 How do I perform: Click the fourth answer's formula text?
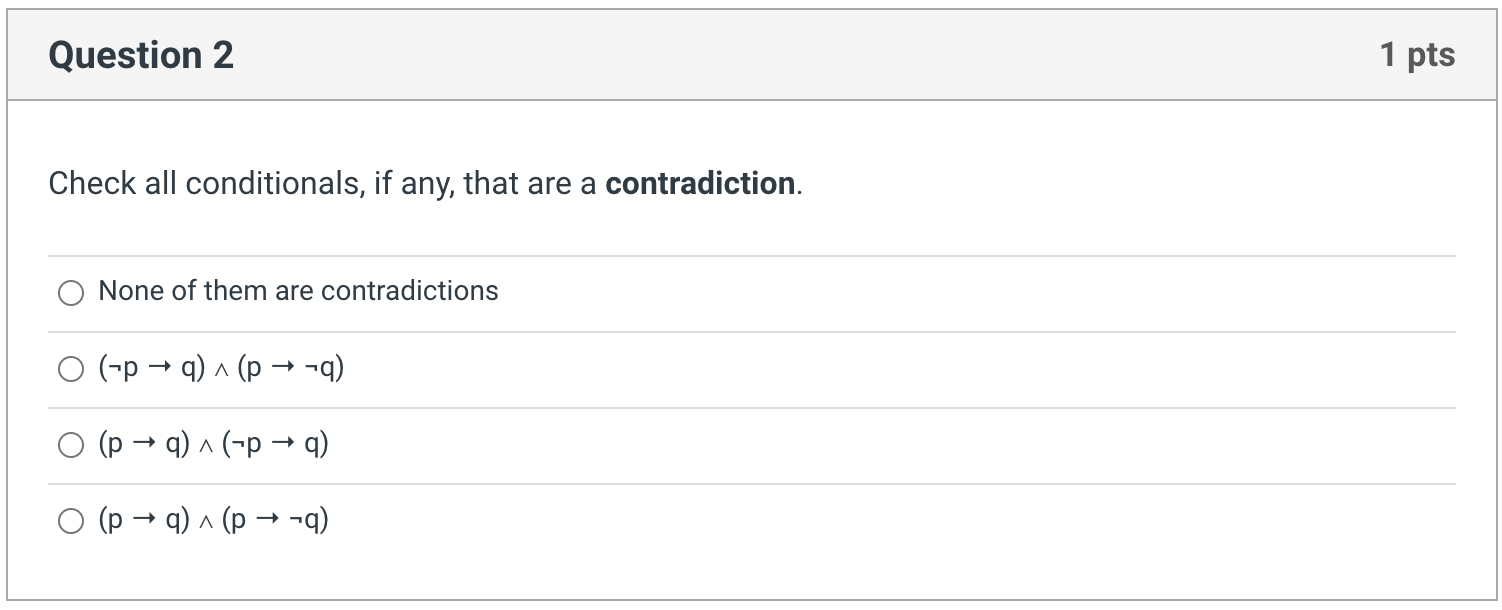tap(213, 519)
